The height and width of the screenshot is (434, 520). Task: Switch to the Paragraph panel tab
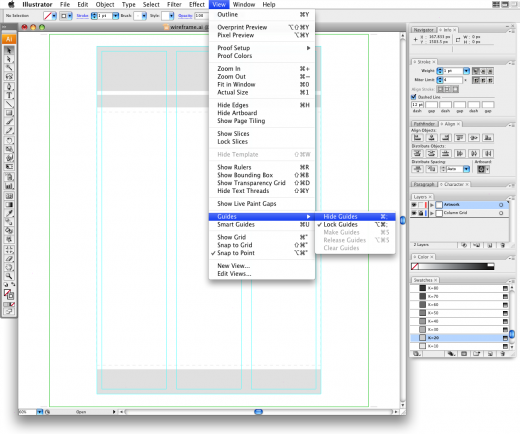424,184
